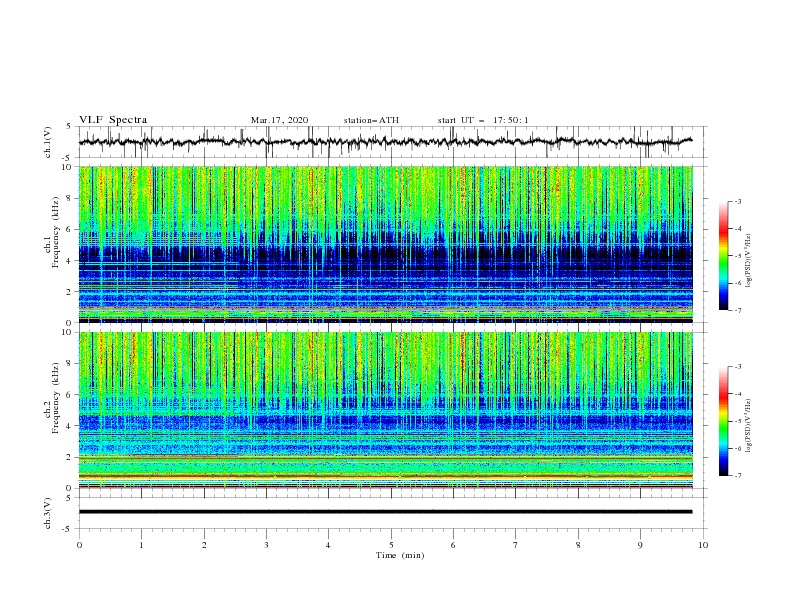Viewport: 792px width, 612px height.
Task: Click time axis tick label "2"
Action: tap(204, 545)
